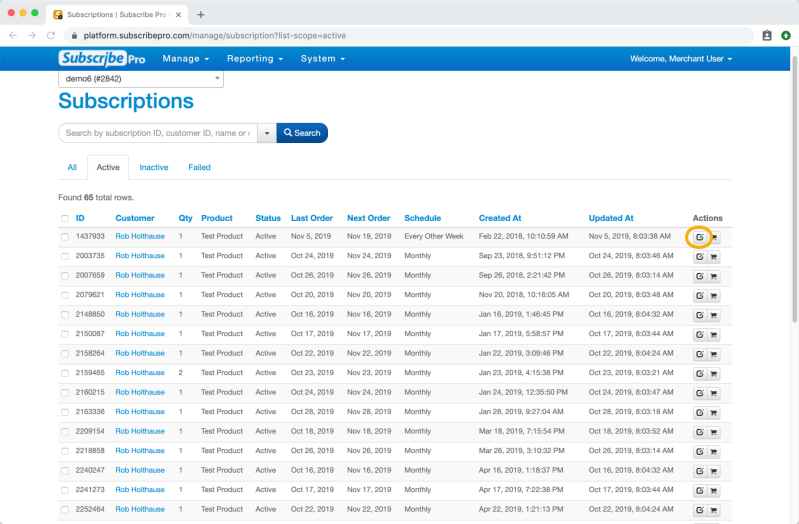Check the box for subscription 2209154
Image resolution: width=799 pixels, height=524 pixels.
65,431
